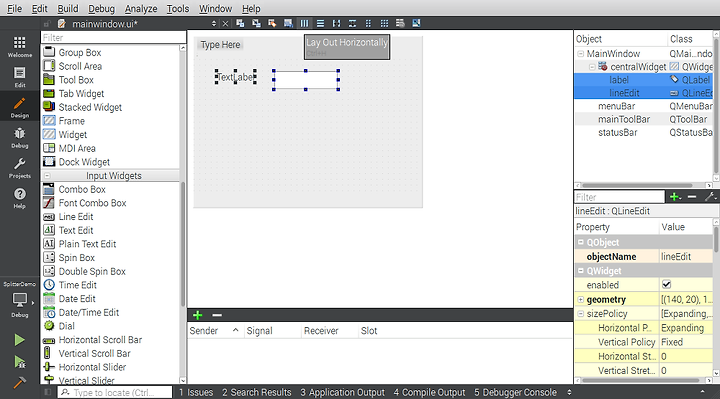Open the Application Output pane

coord(343,392)
